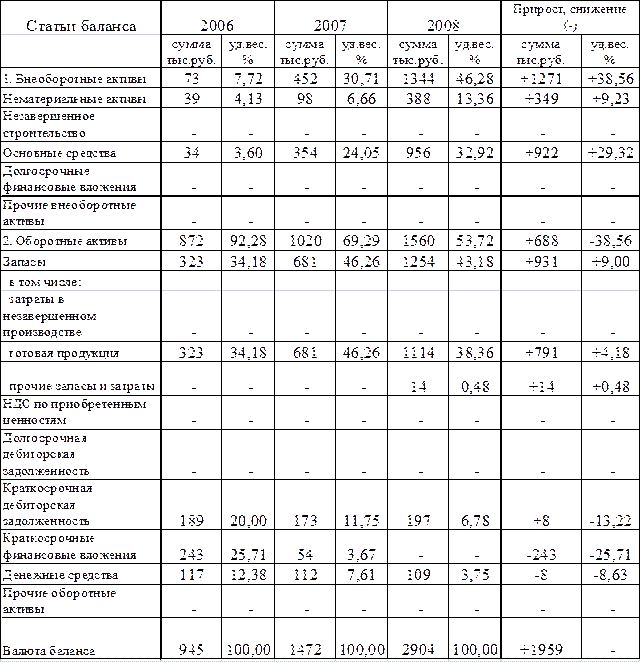Click value 7,72 in Внеоборотные активы row

click(248, 78)
